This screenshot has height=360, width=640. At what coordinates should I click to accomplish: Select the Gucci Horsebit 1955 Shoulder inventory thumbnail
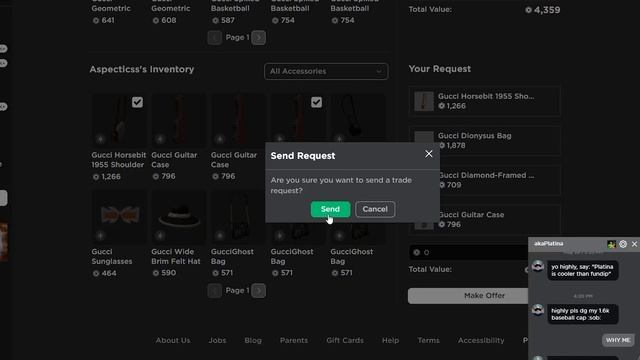click(x=119, y=120)
